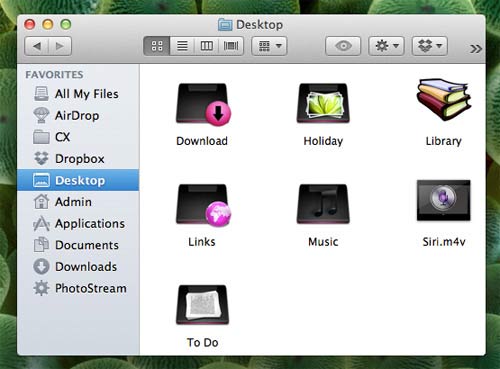Click the FAVORITES section header

click(x=54, y=75)
